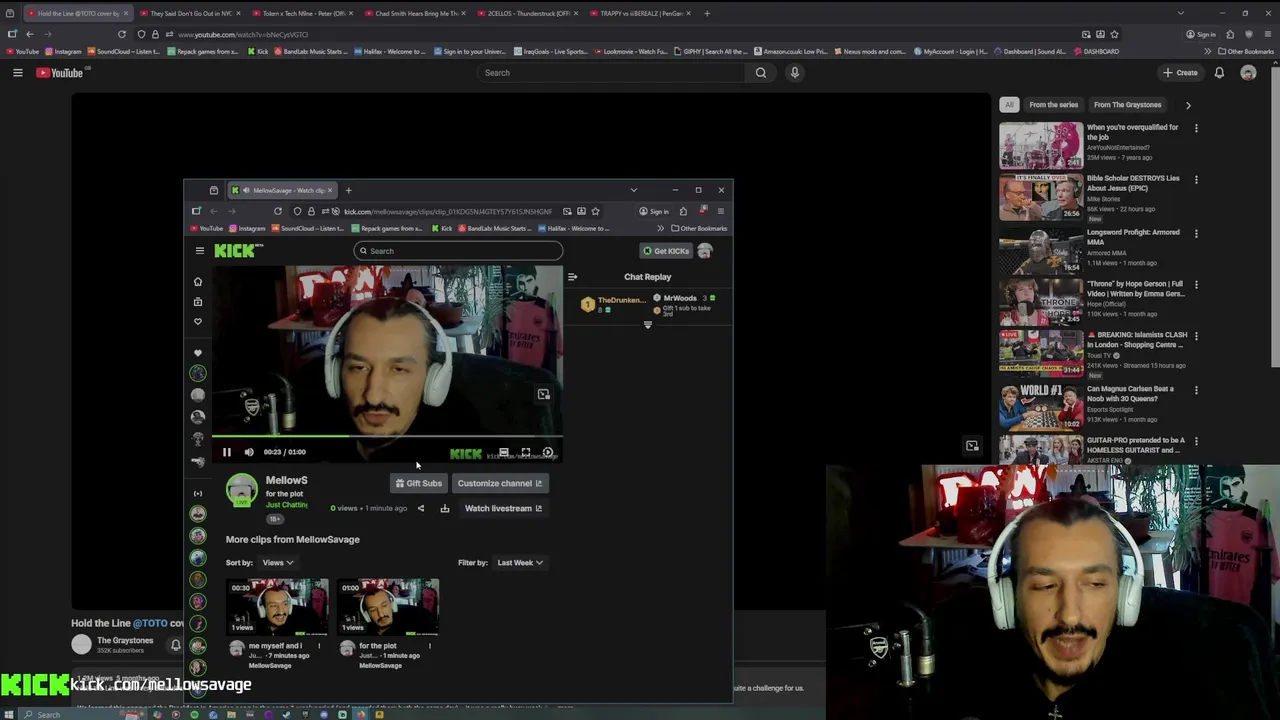Select 'From the series' chip
The image size is (1280, 720).
(x=1054, y=105)
